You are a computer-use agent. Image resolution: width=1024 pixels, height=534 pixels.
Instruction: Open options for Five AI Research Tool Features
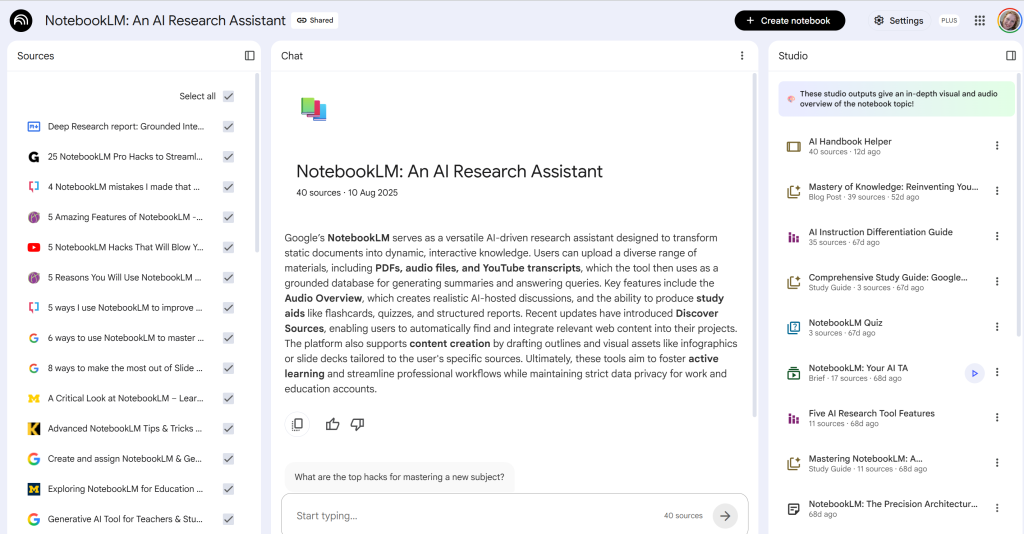pos(997,418)
